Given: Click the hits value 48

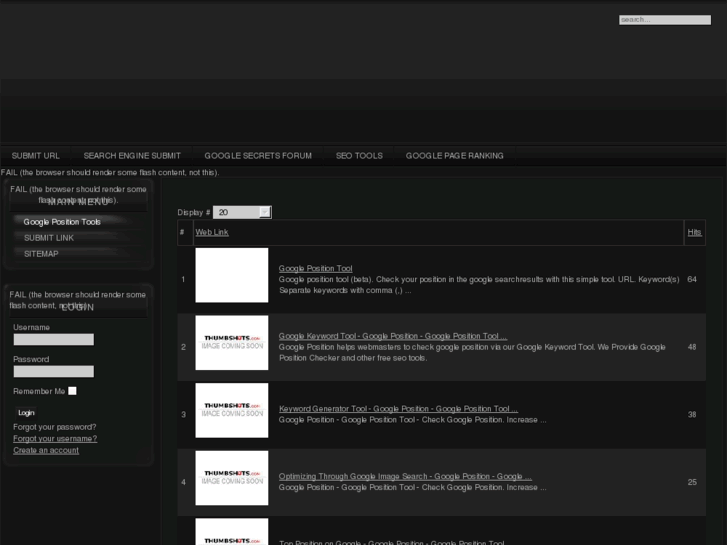Looking at the screenshot, I should coord(692,347).
